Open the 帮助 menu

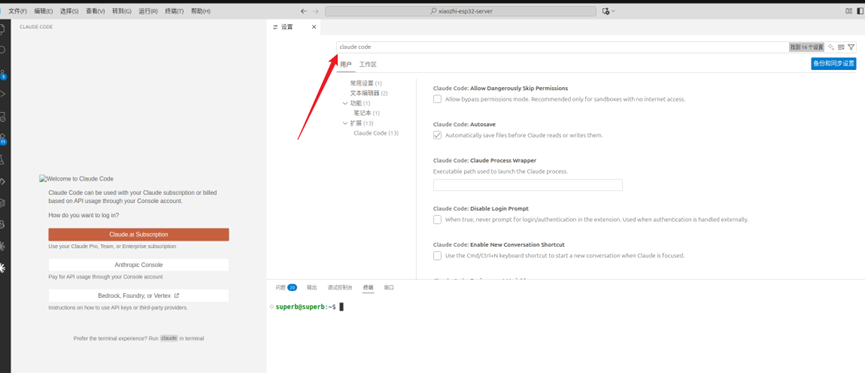tap(201, 11)
